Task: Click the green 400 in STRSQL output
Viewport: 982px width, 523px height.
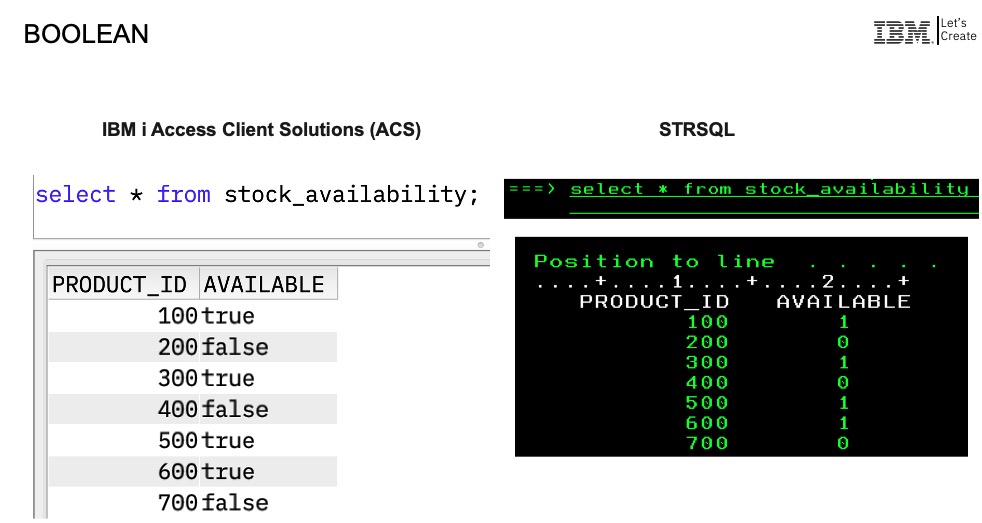Action: click(x=708, y=382)
